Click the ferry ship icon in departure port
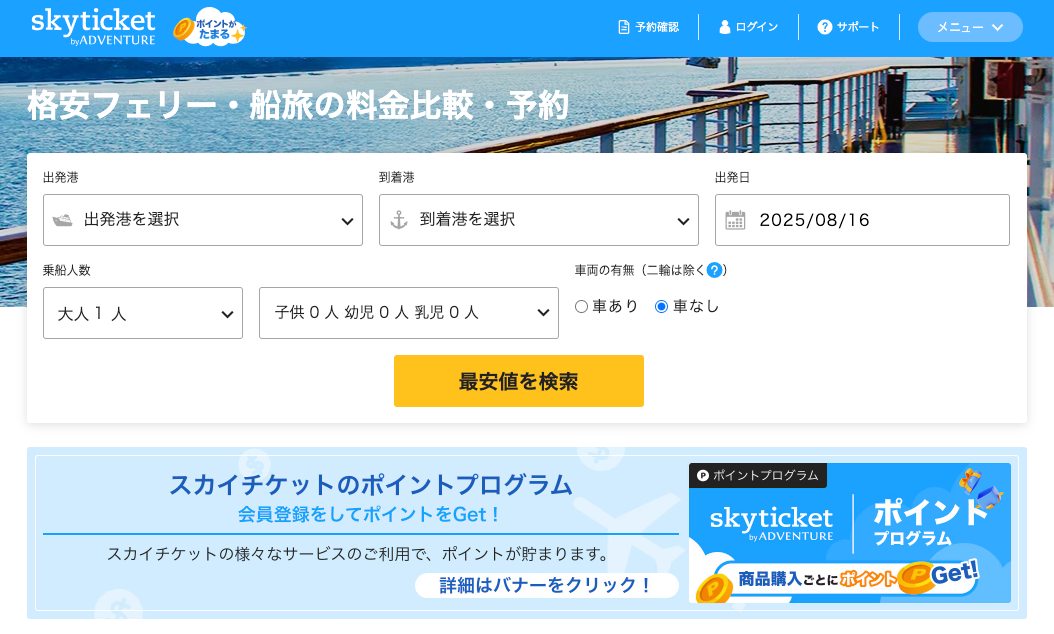Screen dimensions: 1054x634 (x=63, y=220)
